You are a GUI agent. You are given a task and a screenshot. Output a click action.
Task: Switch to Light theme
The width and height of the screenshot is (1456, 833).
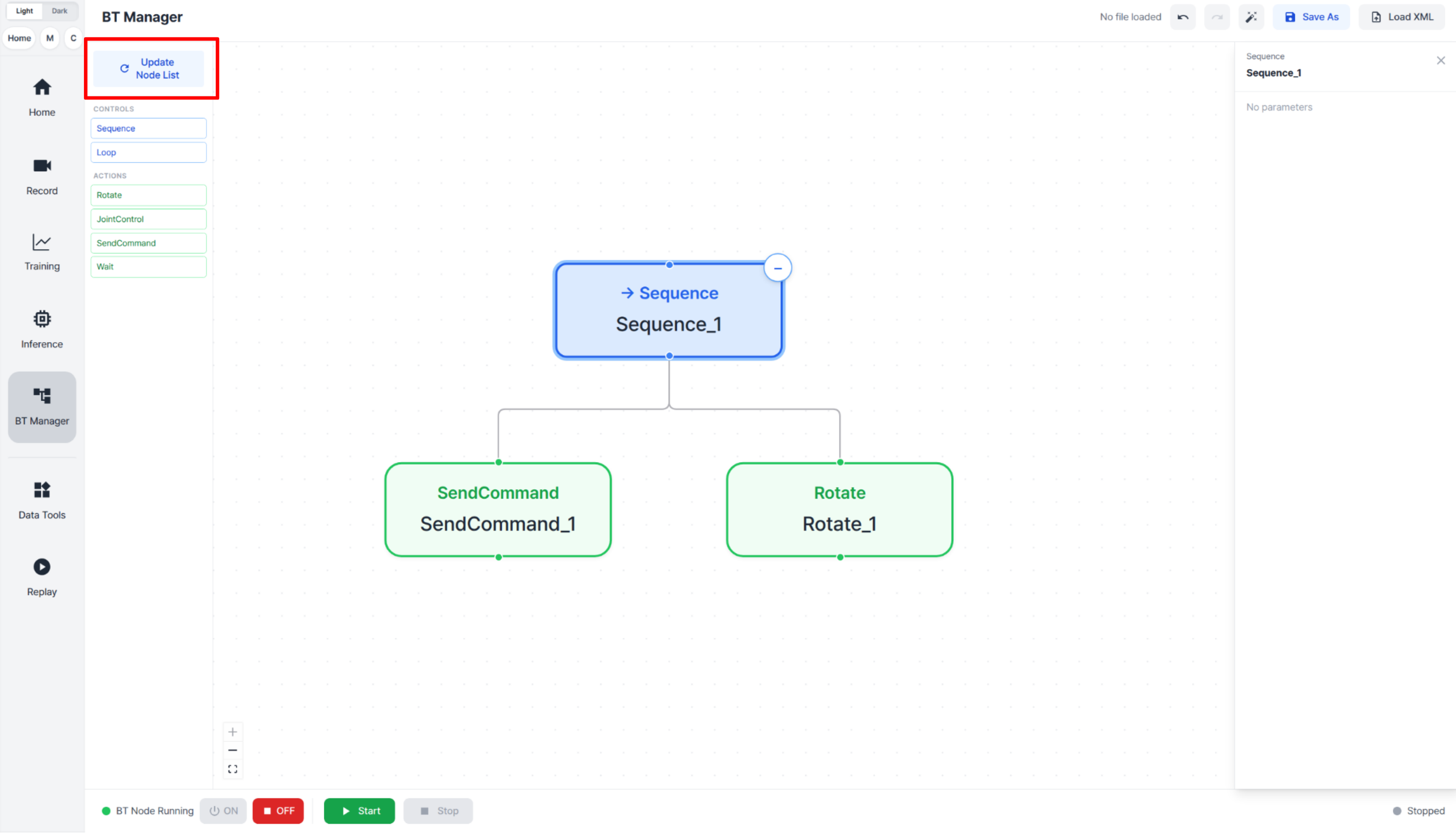[x=24, y=10]
